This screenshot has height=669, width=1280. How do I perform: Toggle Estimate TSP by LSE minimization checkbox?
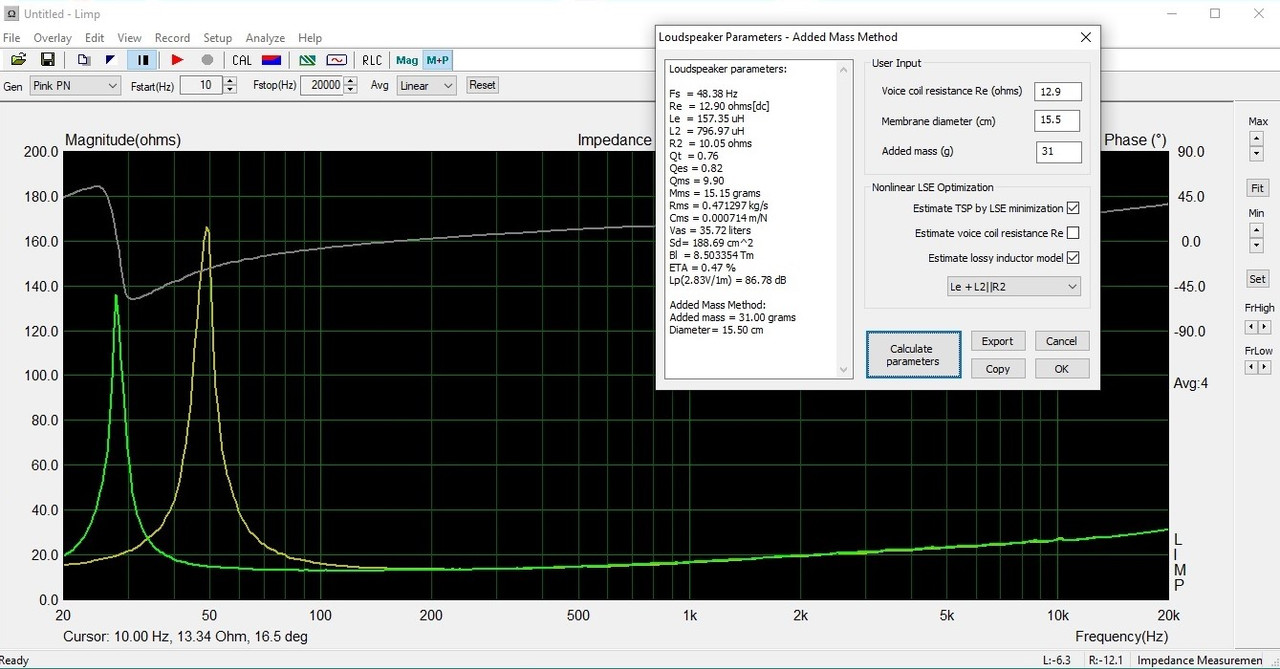pos(1073,208)
